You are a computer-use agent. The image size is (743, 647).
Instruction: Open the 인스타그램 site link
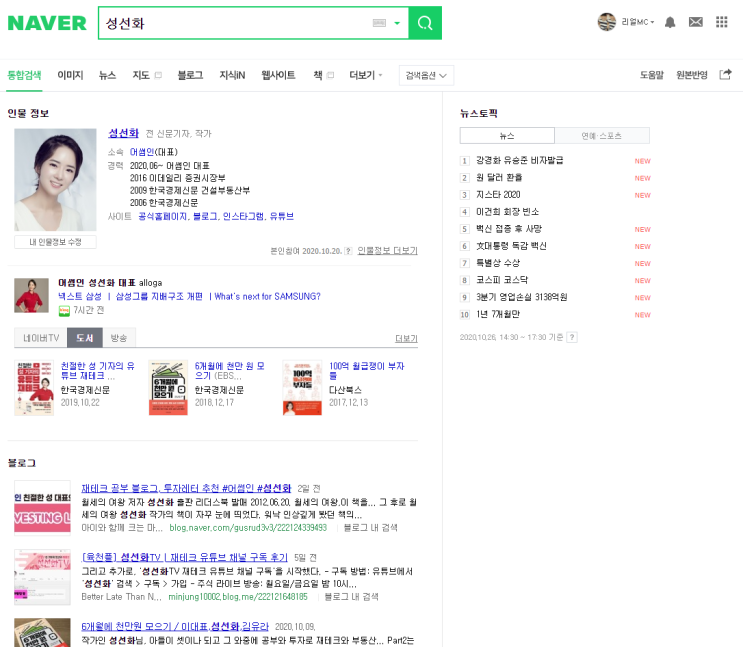coord(244,217)
